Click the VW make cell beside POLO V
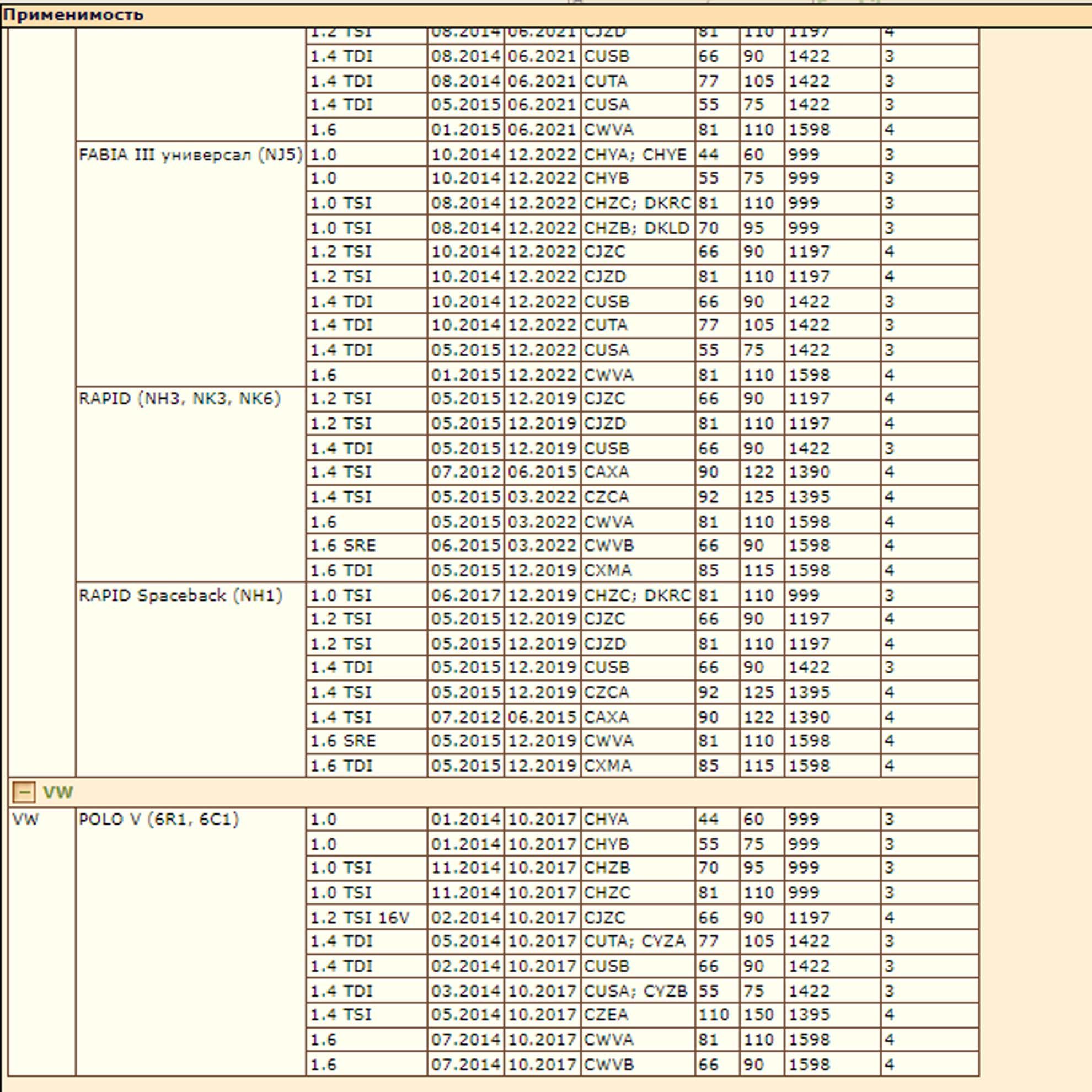Screen dimensions: 1092x1092 tap(25, 820)
